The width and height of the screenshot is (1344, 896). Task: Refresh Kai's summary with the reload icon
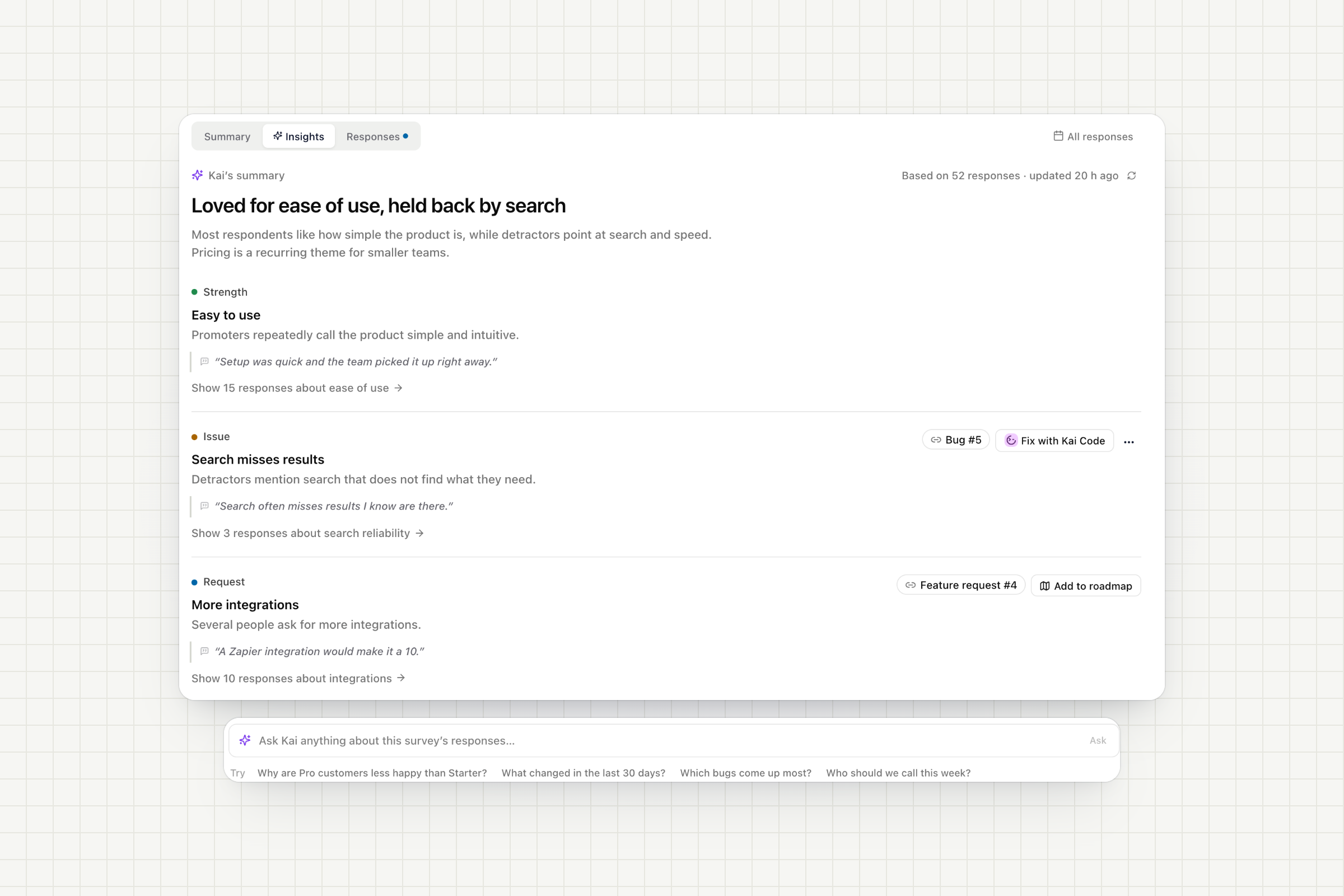tap(1131, 176)
